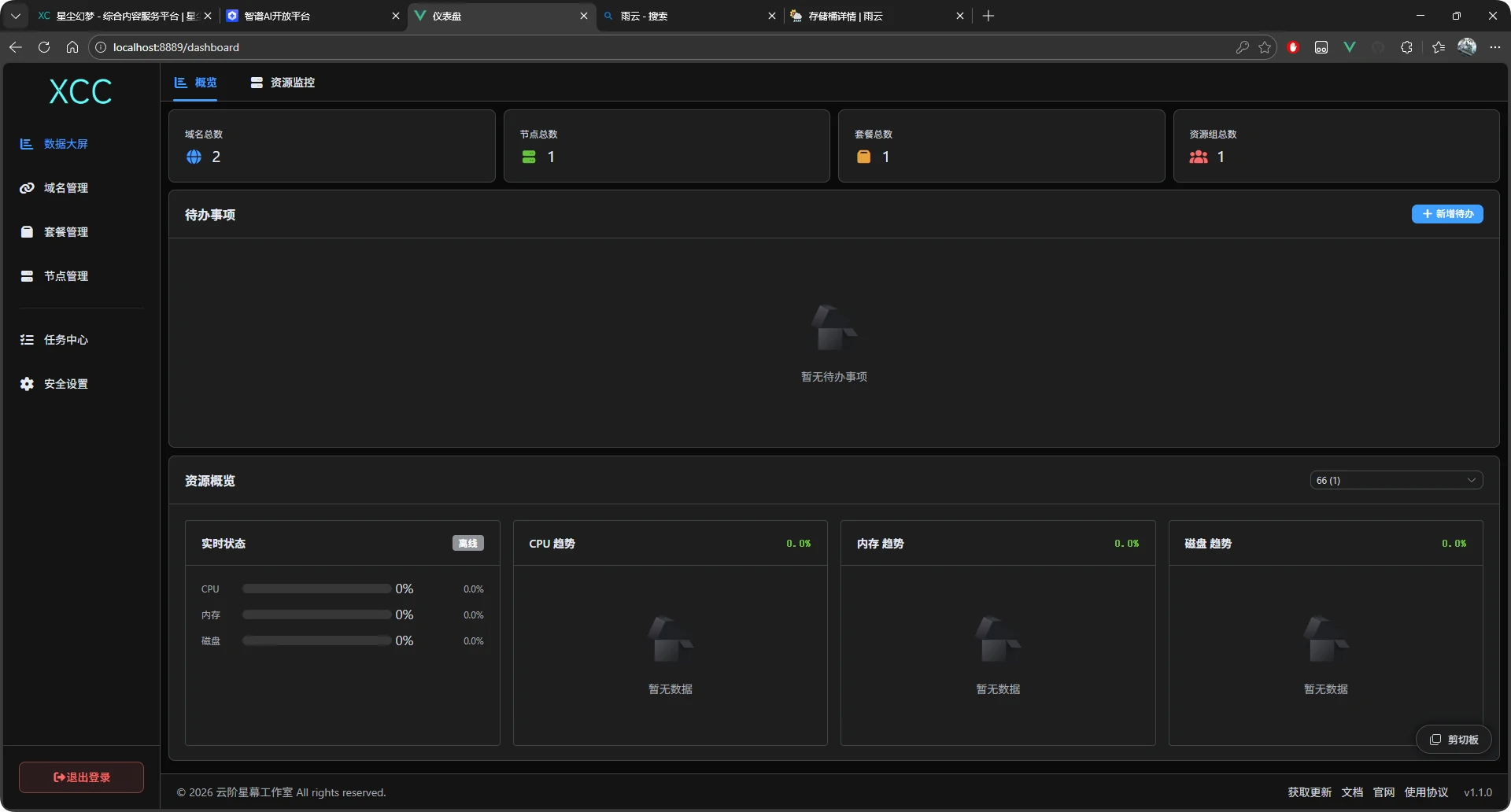1511x812 pixels.
Task: Open 任务中心 from sidebar
Action: 65,340
